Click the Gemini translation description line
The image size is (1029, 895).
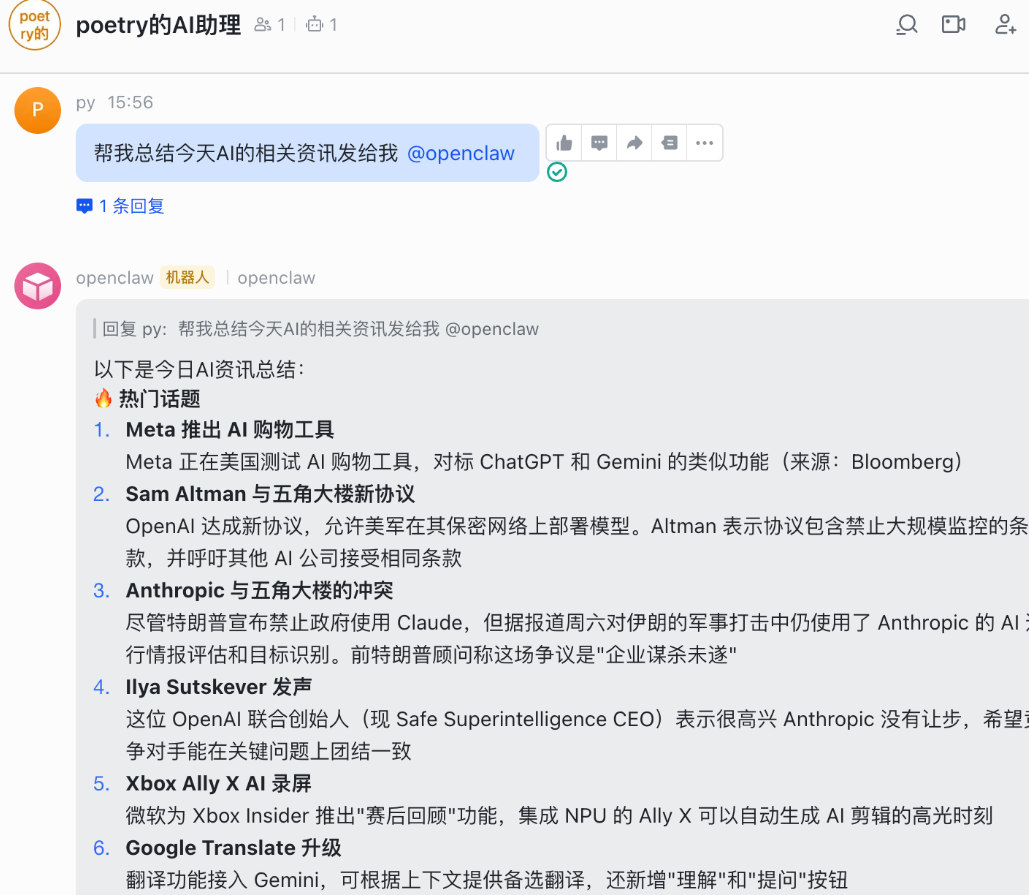[x=487, y=880]
